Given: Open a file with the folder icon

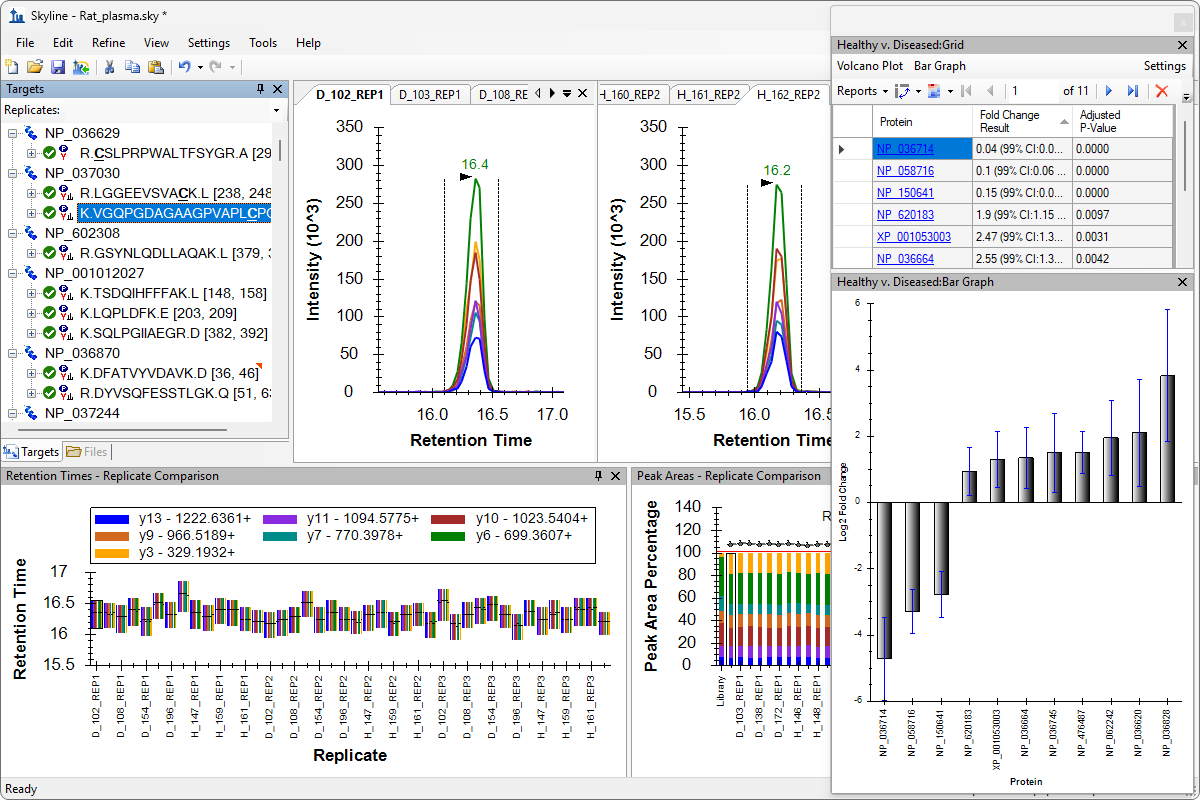Looking at the screenshot, I should [35, 67].
